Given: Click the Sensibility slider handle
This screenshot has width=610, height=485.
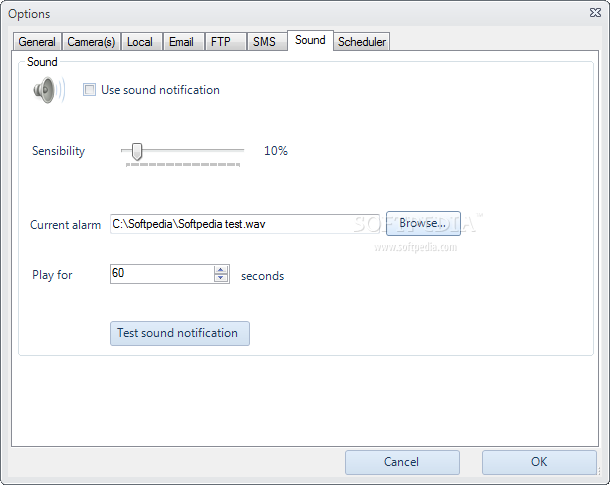Looking at the screenshot, I should click(x=137, y=151).
